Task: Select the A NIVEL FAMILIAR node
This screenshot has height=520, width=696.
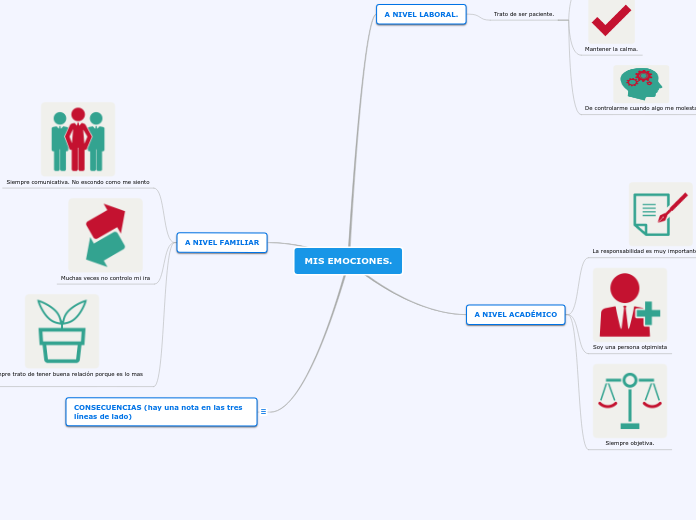Action: point(222,243)
